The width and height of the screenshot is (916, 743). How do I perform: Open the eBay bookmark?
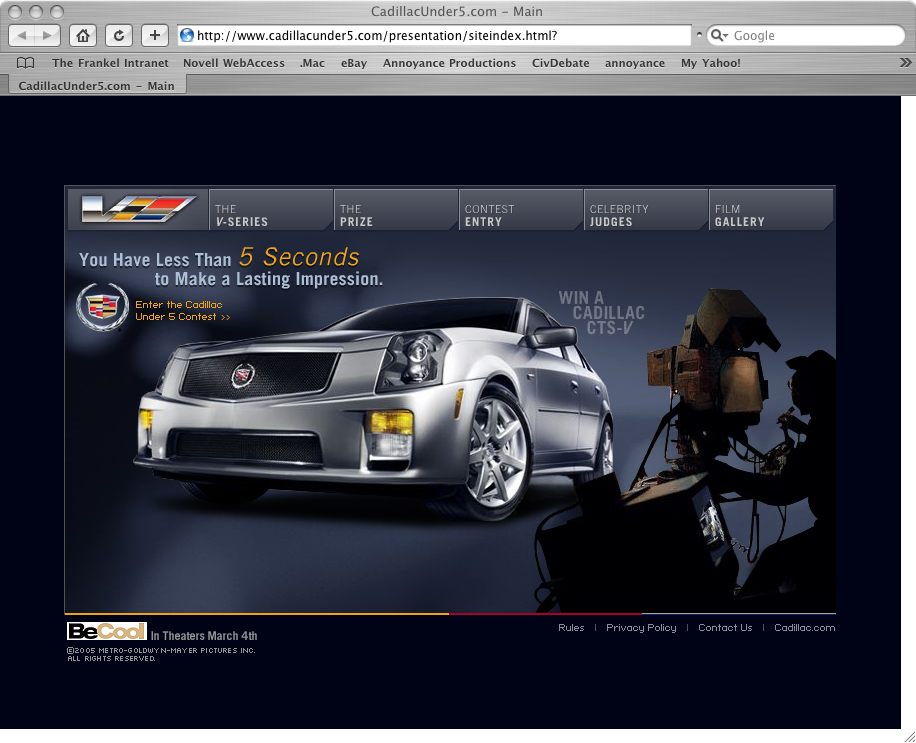click(x=354, y=63)
